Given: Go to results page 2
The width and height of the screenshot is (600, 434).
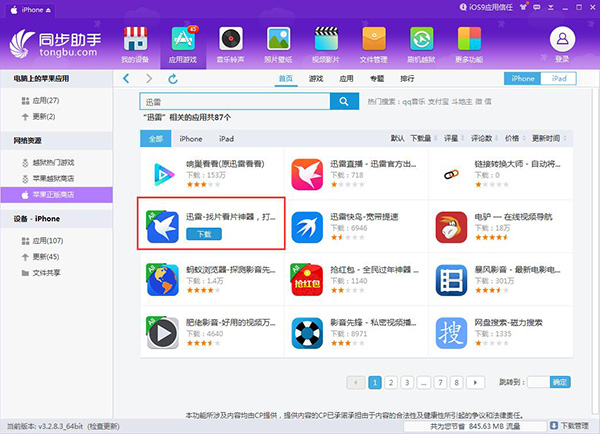Looking at the screenshot, I should coord(391,382).
